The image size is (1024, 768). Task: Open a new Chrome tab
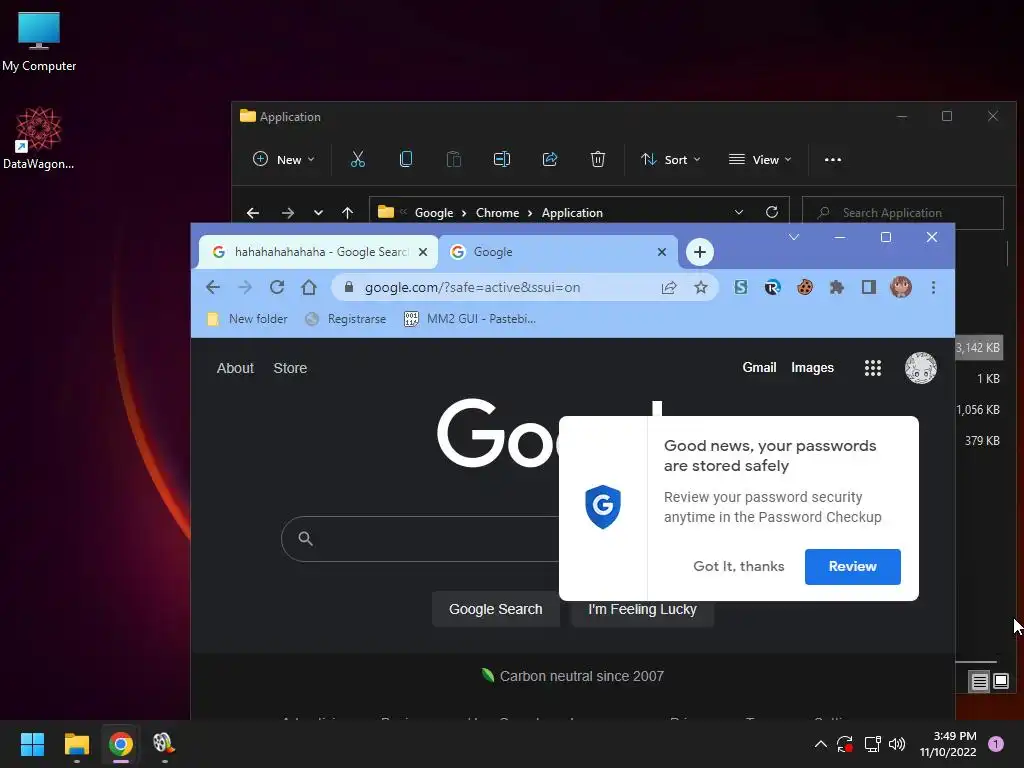(x=699, y=252)
